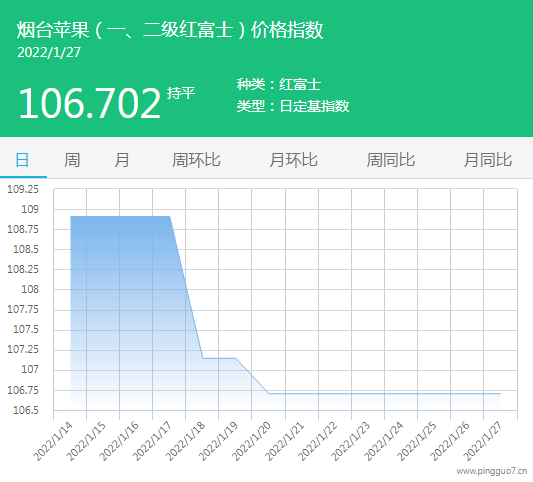Show the 周环比 week-over-week tab
This screenshot has height=482, width=533.
pyautogui.click(x=196, y=160)
